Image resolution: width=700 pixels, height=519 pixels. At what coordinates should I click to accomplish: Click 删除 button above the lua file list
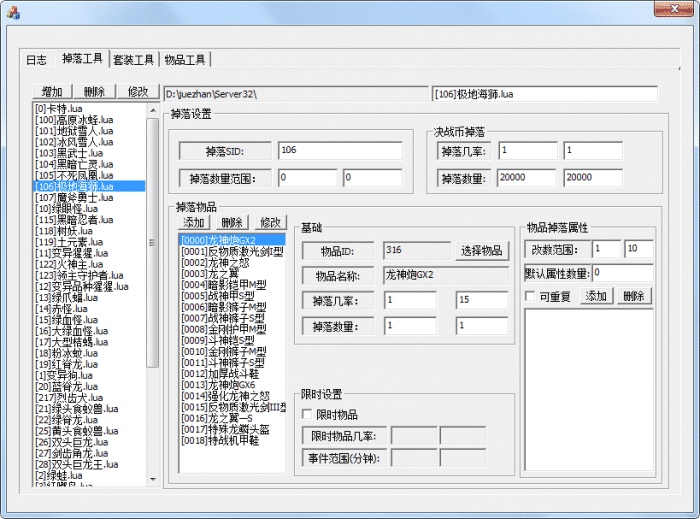94,92
